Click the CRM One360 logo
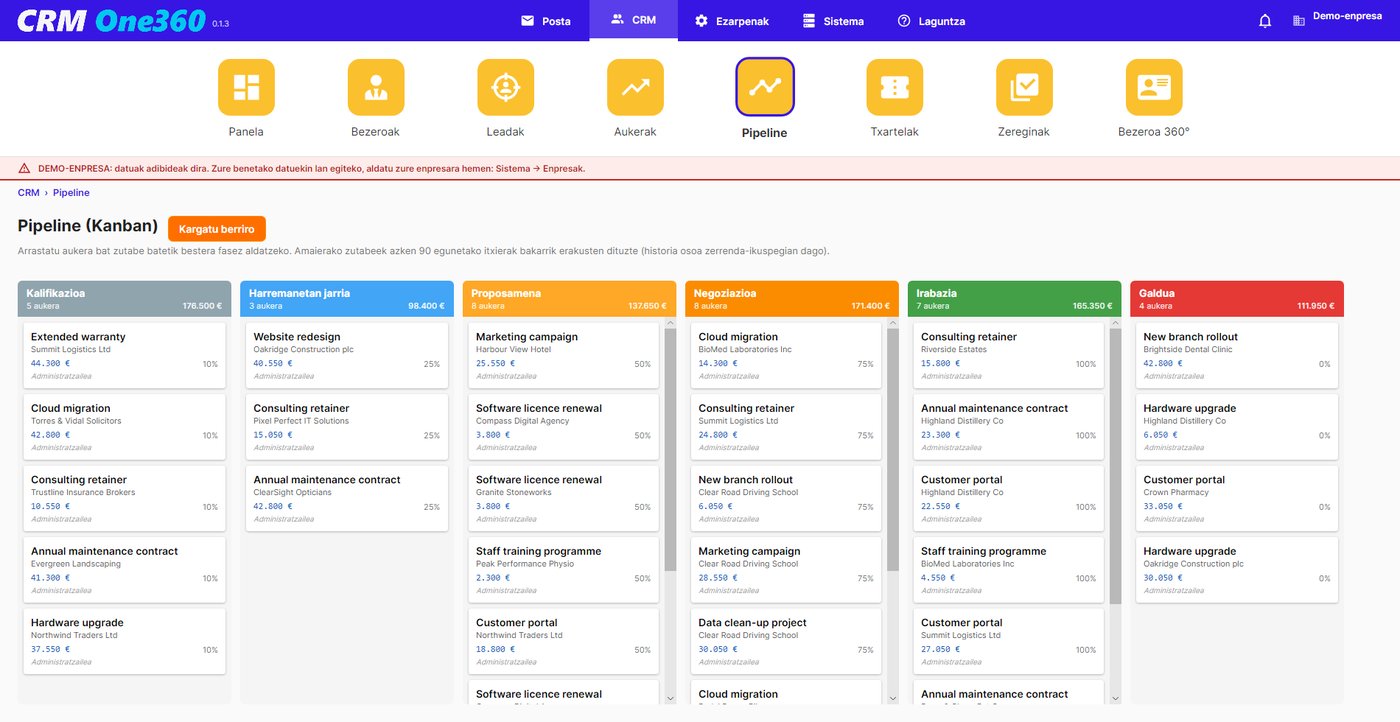The width and height of the screenshot is (1400, 722). [x=112, y=20]
